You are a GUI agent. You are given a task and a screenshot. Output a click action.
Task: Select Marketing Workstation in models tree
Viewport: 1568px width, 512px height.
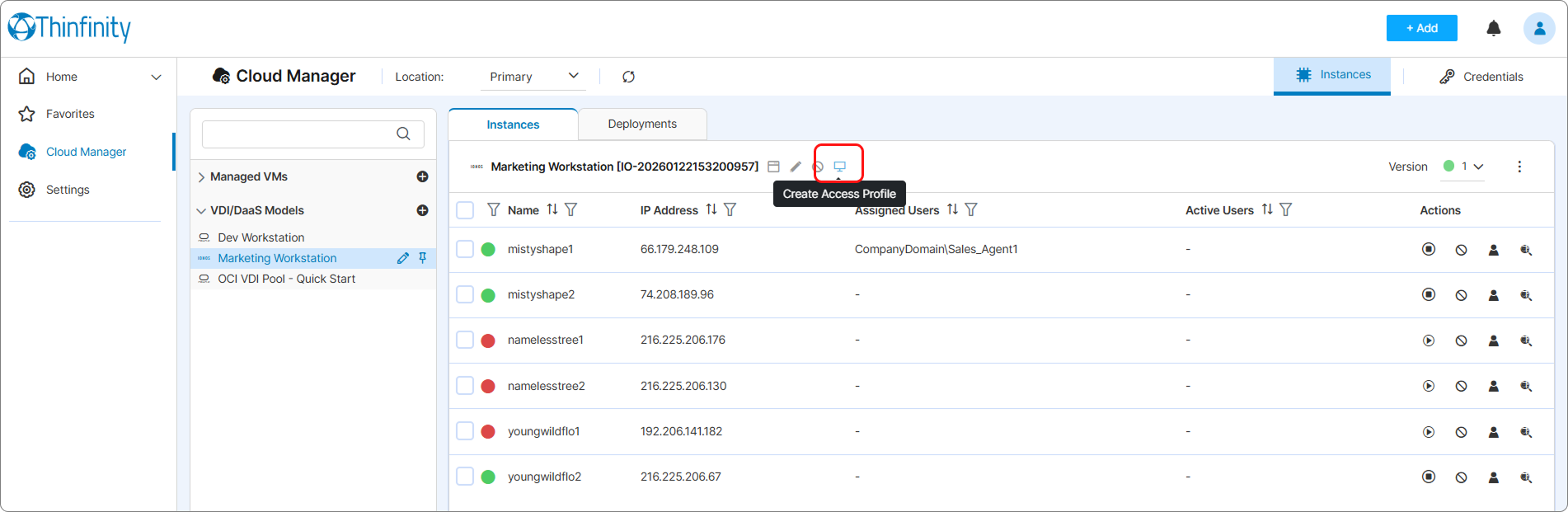[x=277, y=258]
